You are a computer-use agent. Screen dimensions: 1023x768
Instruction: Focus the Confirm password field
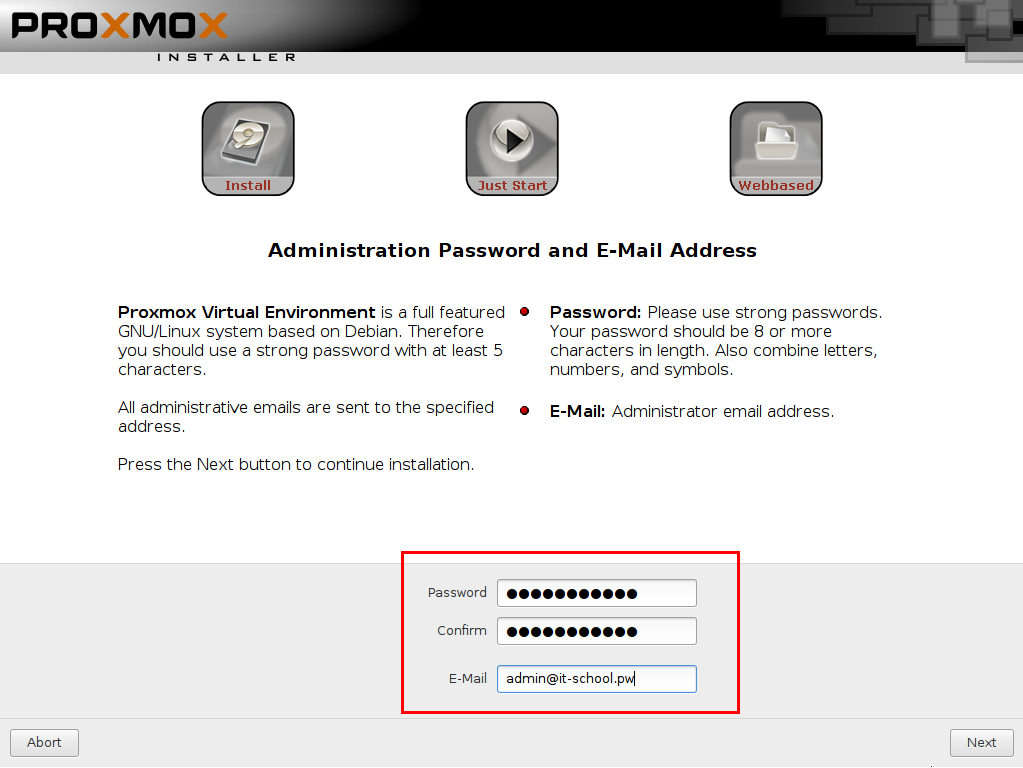click(596, 631)
